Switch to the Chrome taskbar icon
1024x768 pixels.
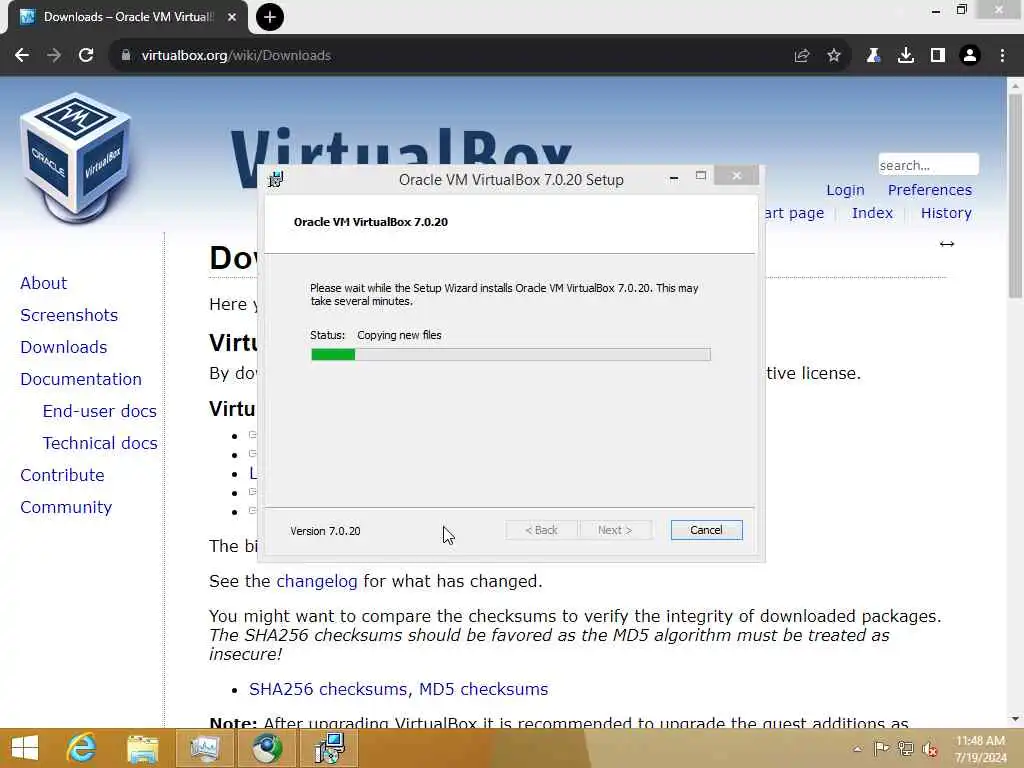click(266, 748)
